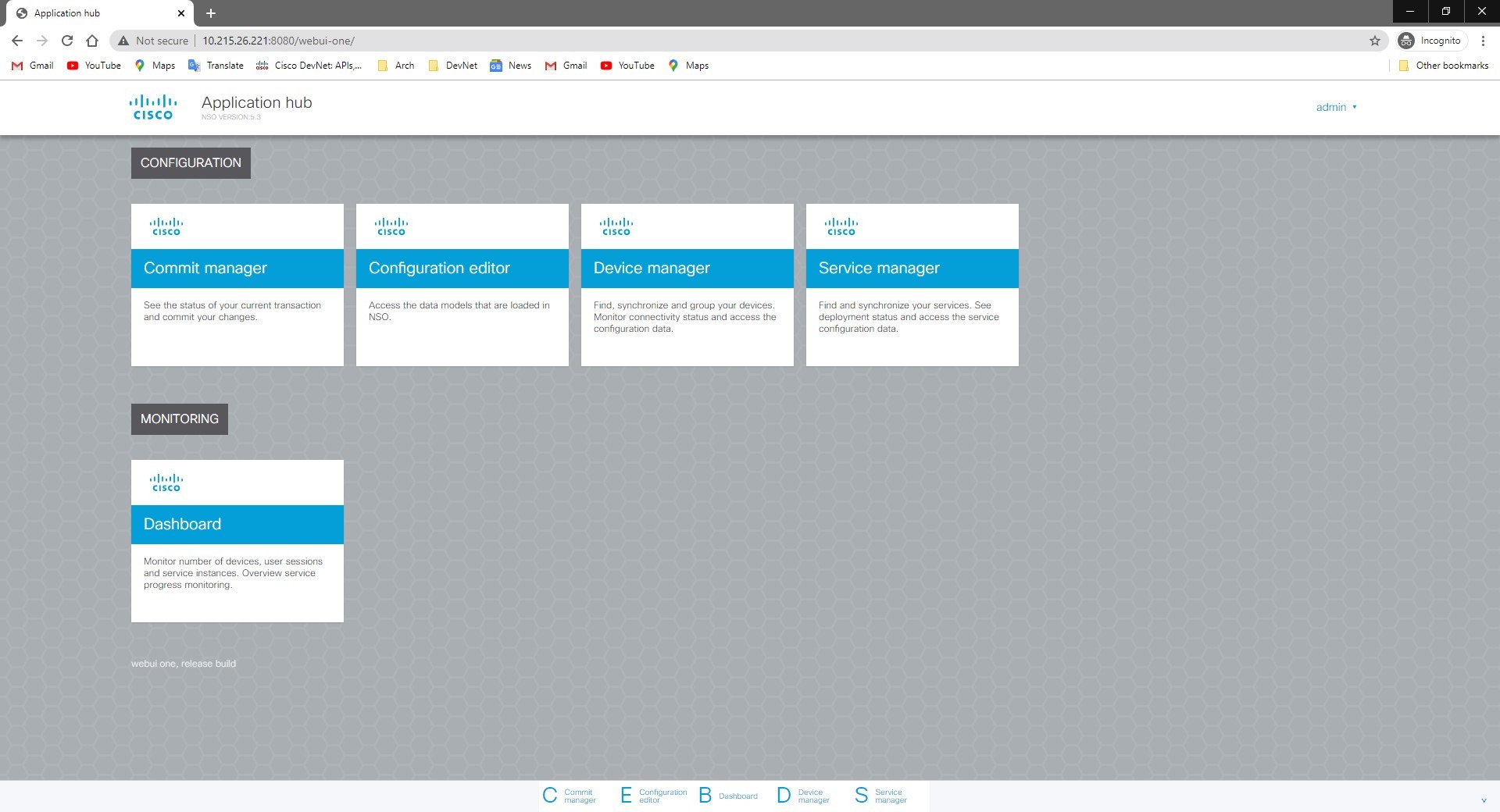Open the Service manager card
Screen dimensions: 1500x812
click(x=912, y=285)
